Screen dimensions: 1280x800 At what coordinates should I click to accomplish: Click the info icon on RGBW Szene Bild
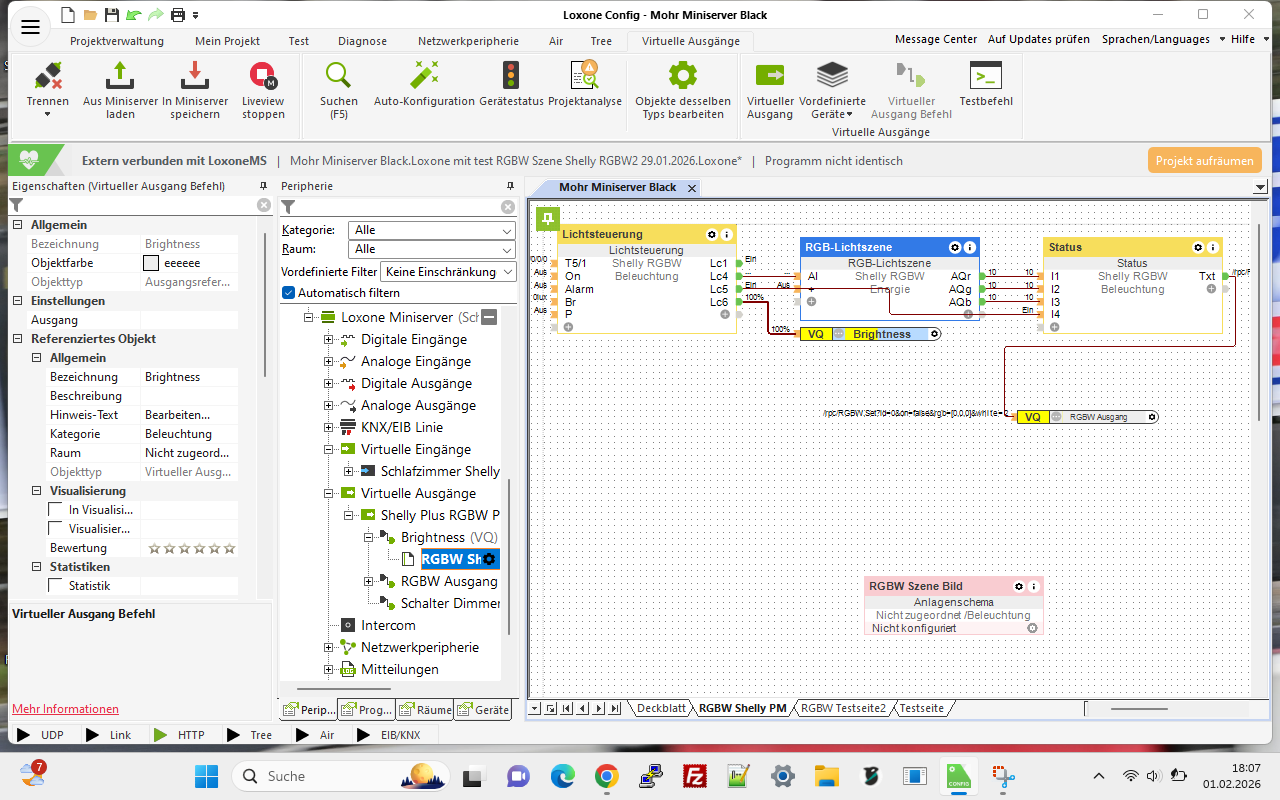[x=1034, y=587]
